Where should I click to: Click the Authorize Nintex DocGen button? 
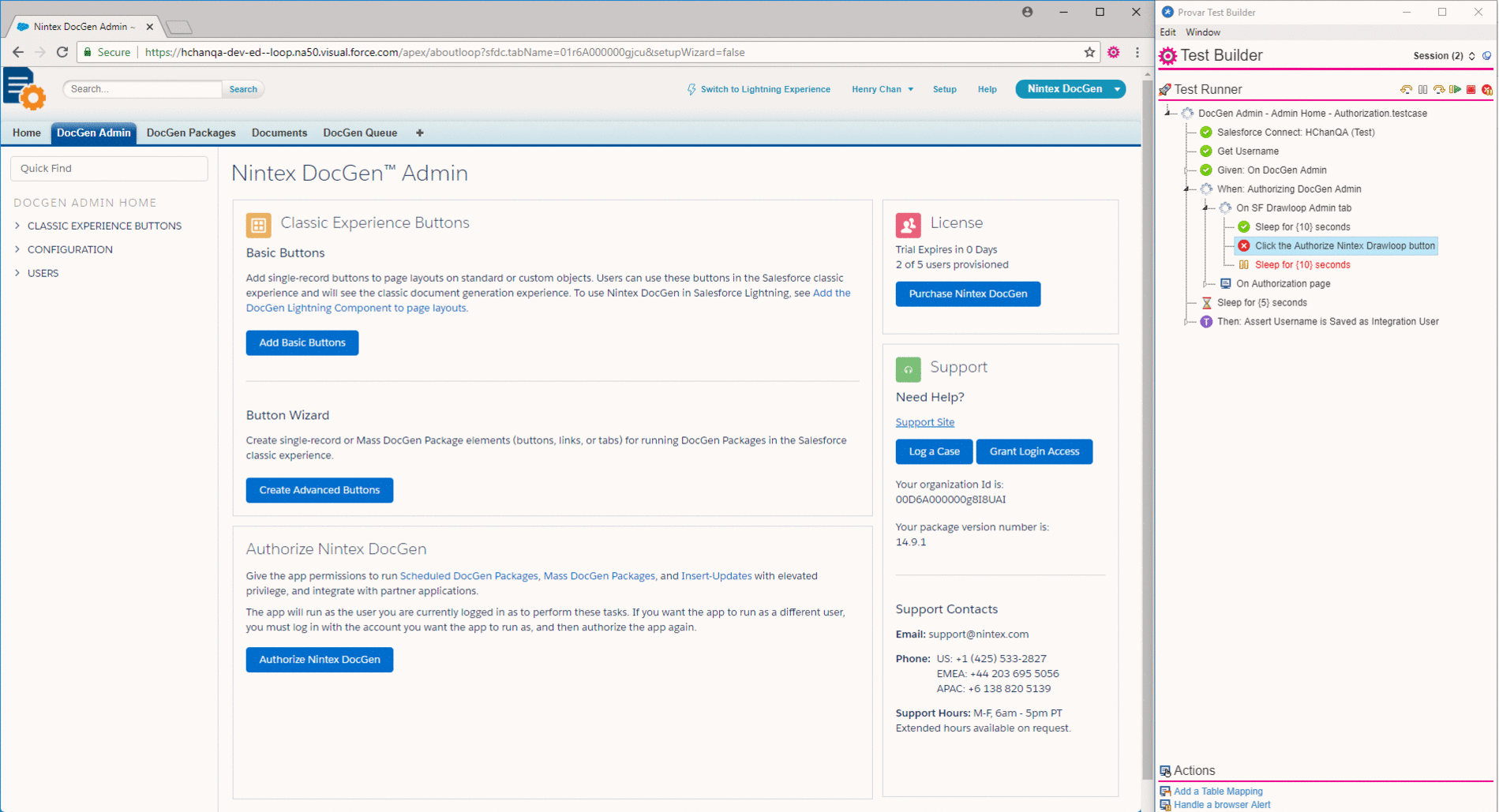point(320,660)
